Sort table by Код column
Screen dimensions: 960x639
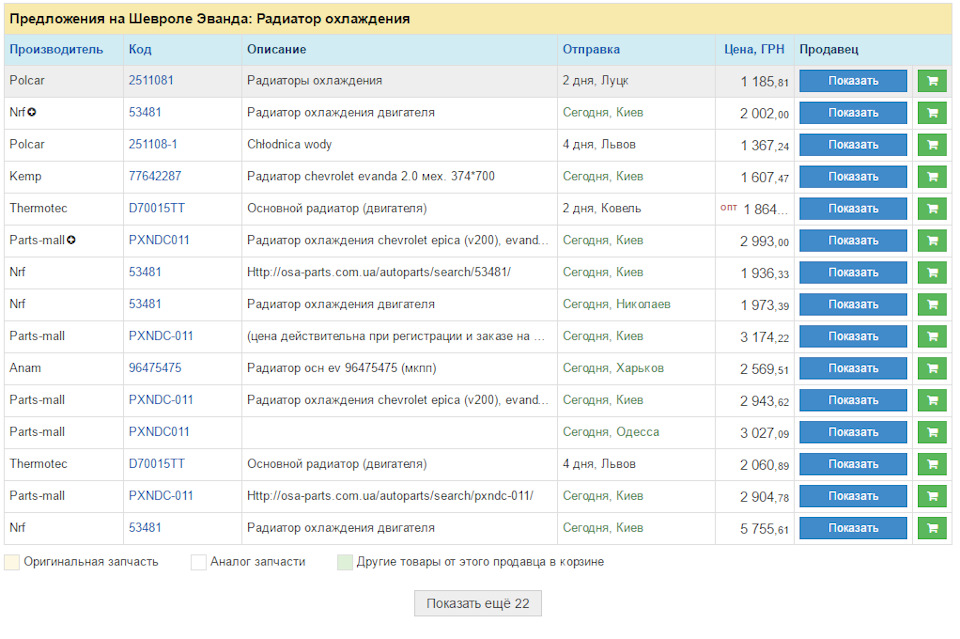tap(140, 50)
